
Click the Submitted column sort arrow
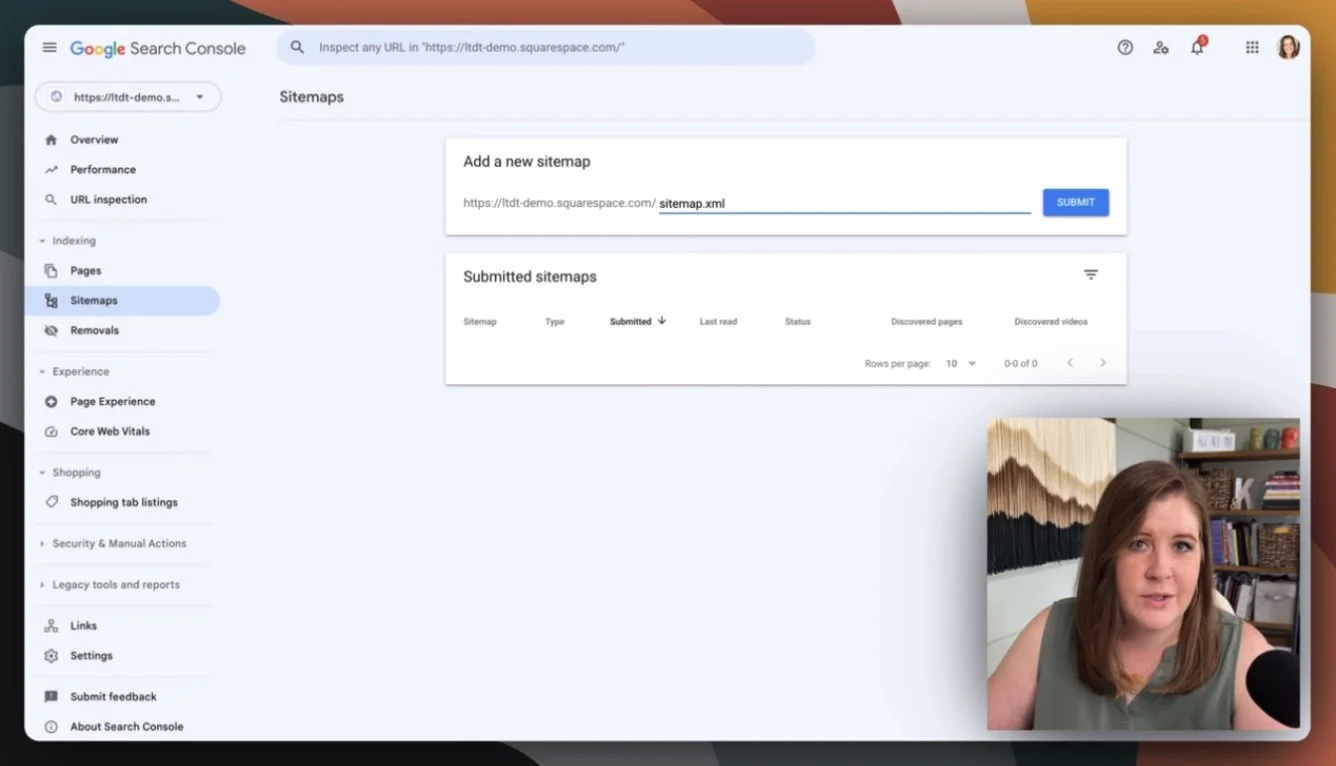pos(662,321)
